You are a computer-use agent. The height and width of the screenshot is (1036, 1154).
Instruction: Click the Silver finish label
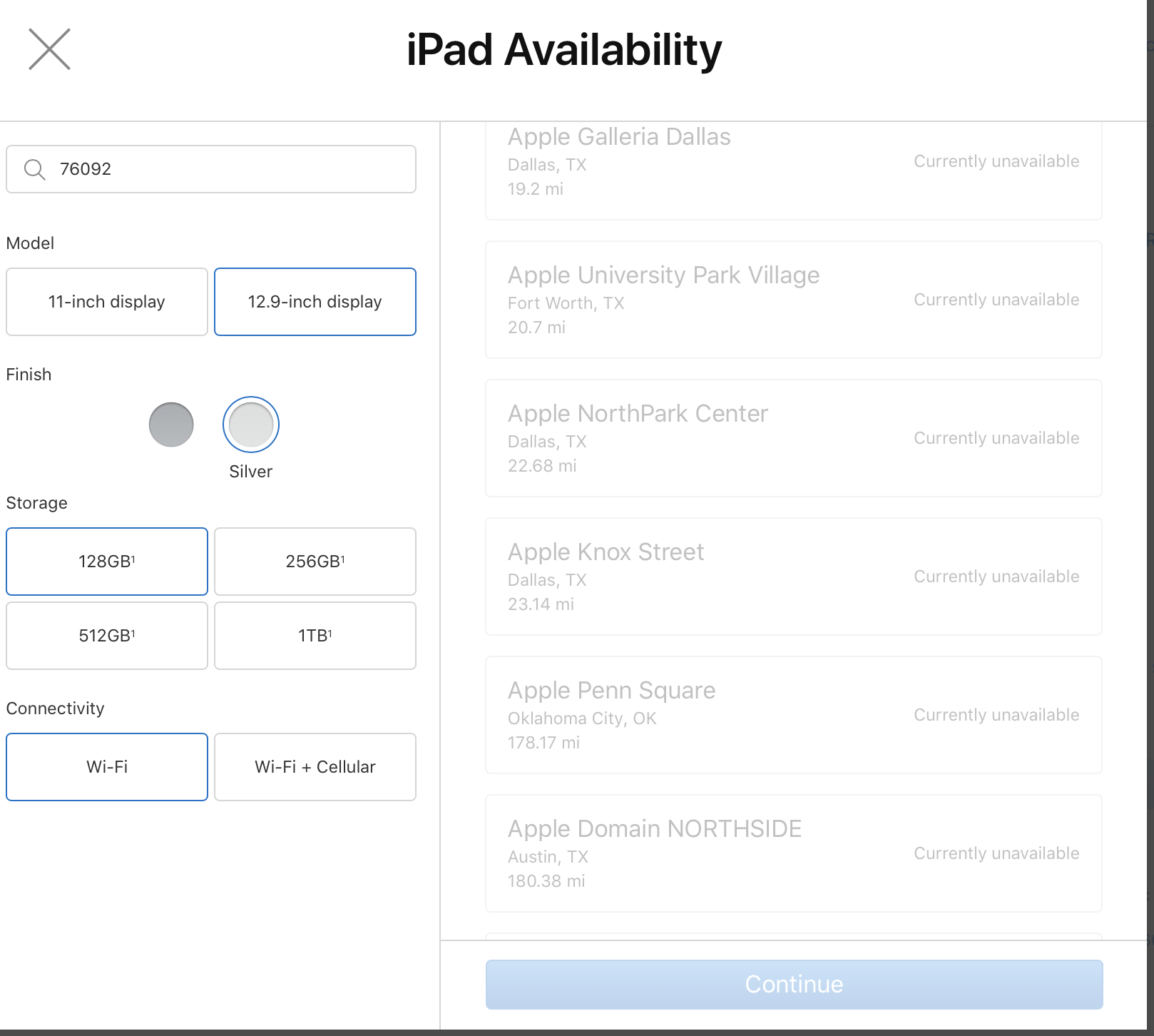coord(251,472)
